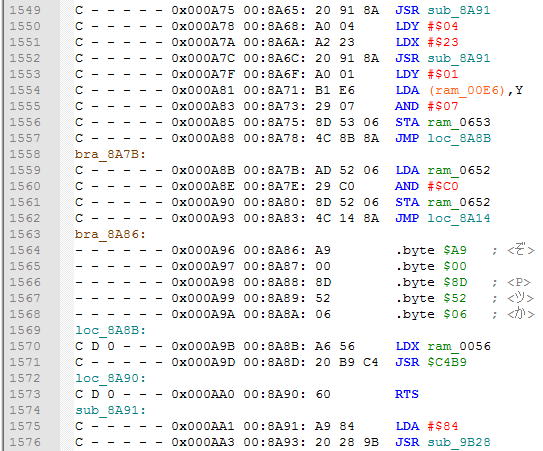Click the loc_8A8B: label definition
Viewport: 543px width, 451px height.
pos(110,330)
